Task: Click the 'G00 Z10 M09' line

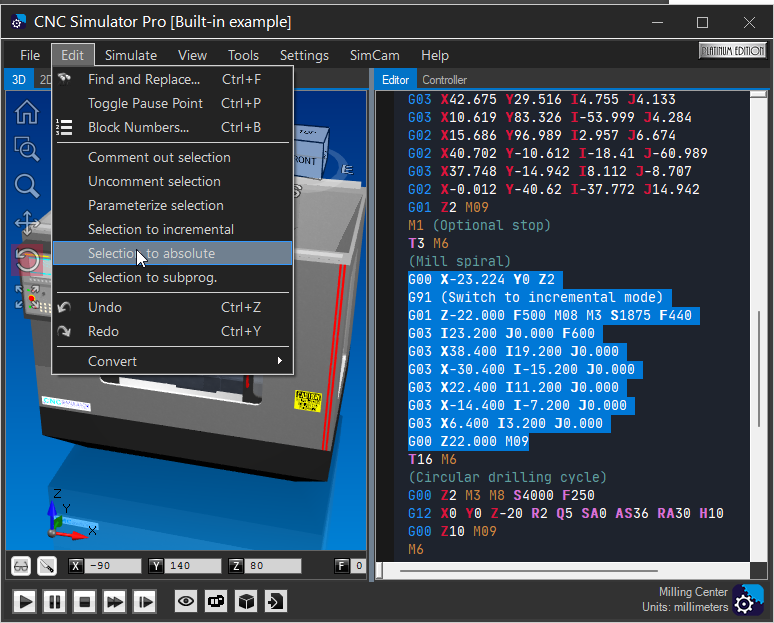Action: (x=452, y=531)
